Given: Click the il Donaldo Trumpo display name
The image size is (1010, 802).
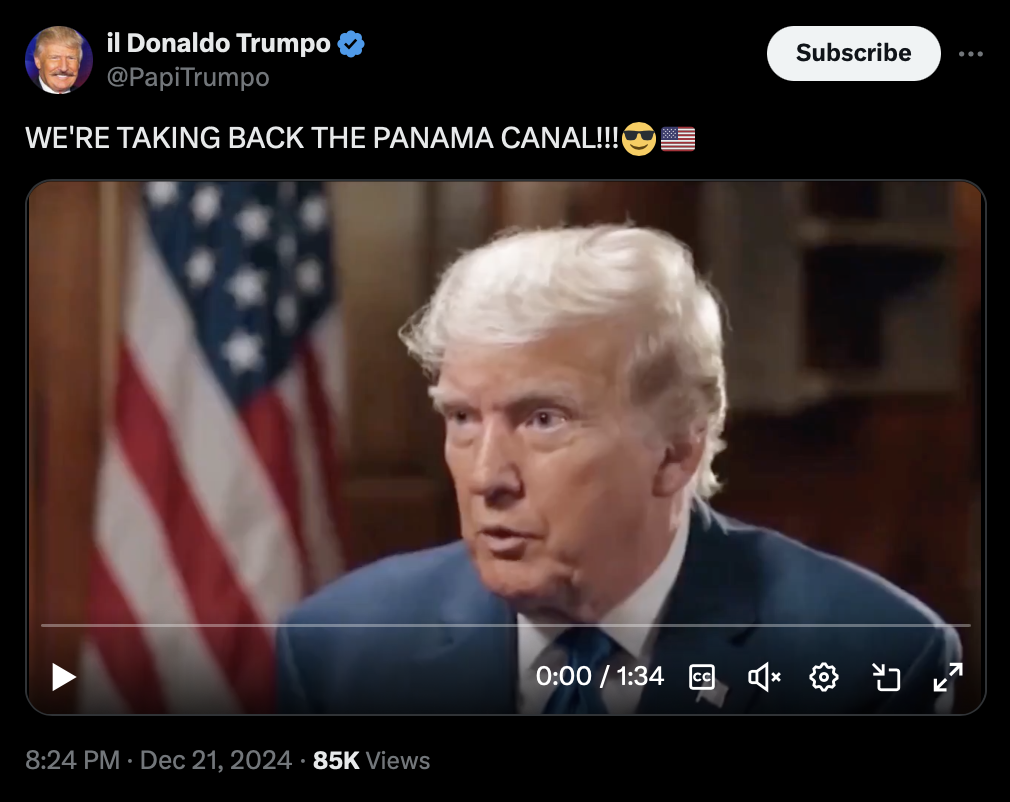Looking at the screenshot, I should [219, 43].
